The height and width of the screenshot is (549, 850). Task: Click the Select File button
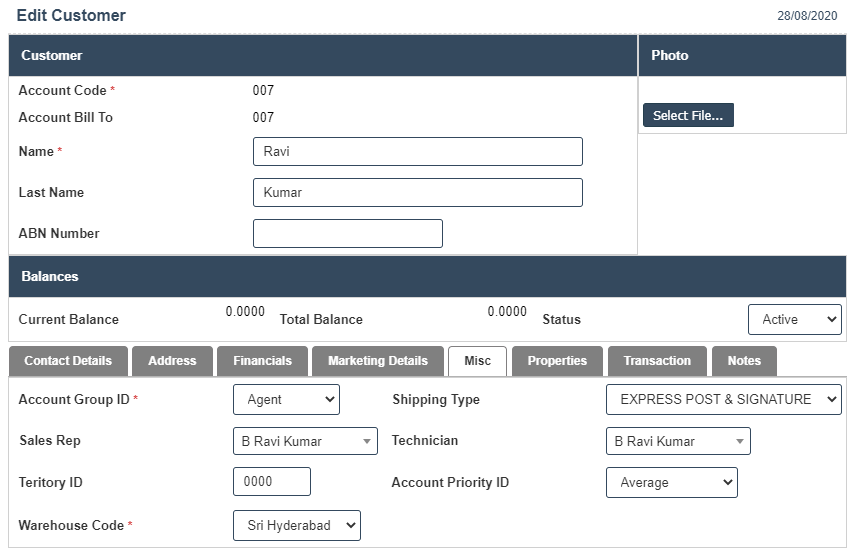tap(688, 116)
